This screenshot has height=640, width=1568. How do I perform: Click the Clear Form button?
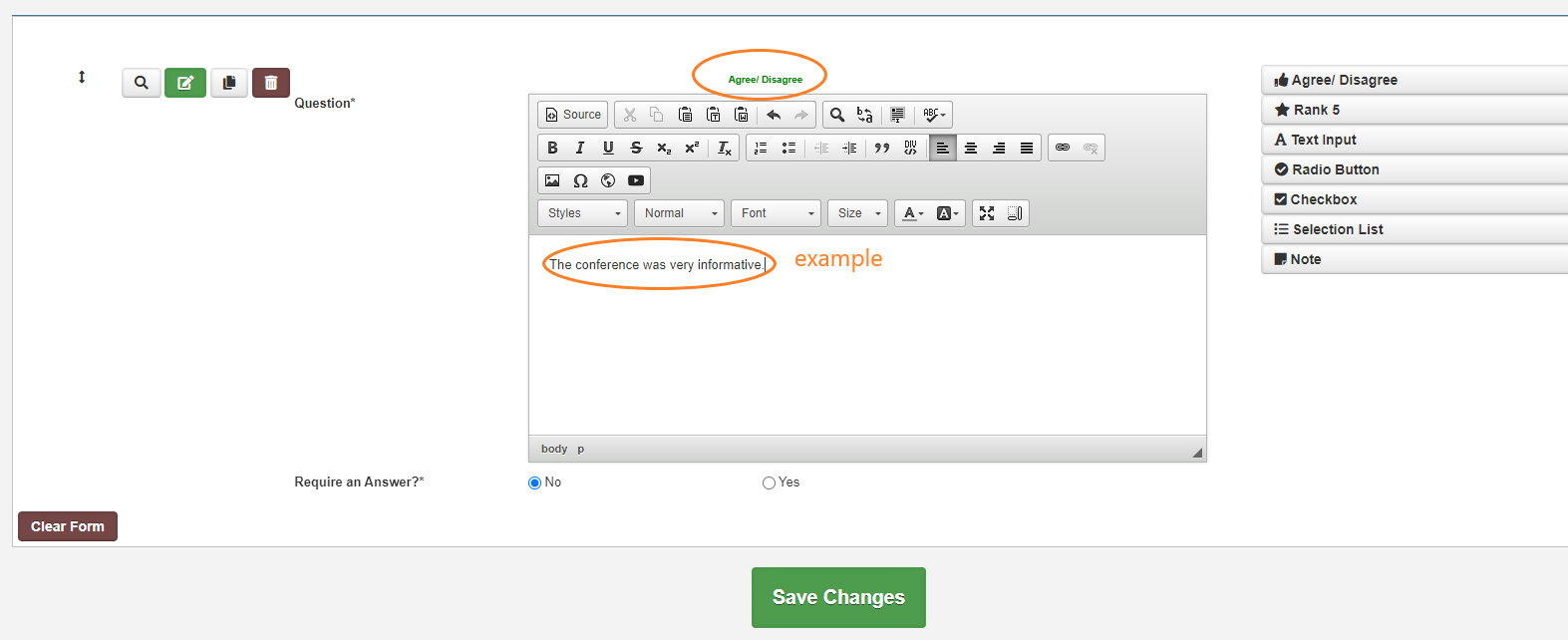tap(68, 526)
